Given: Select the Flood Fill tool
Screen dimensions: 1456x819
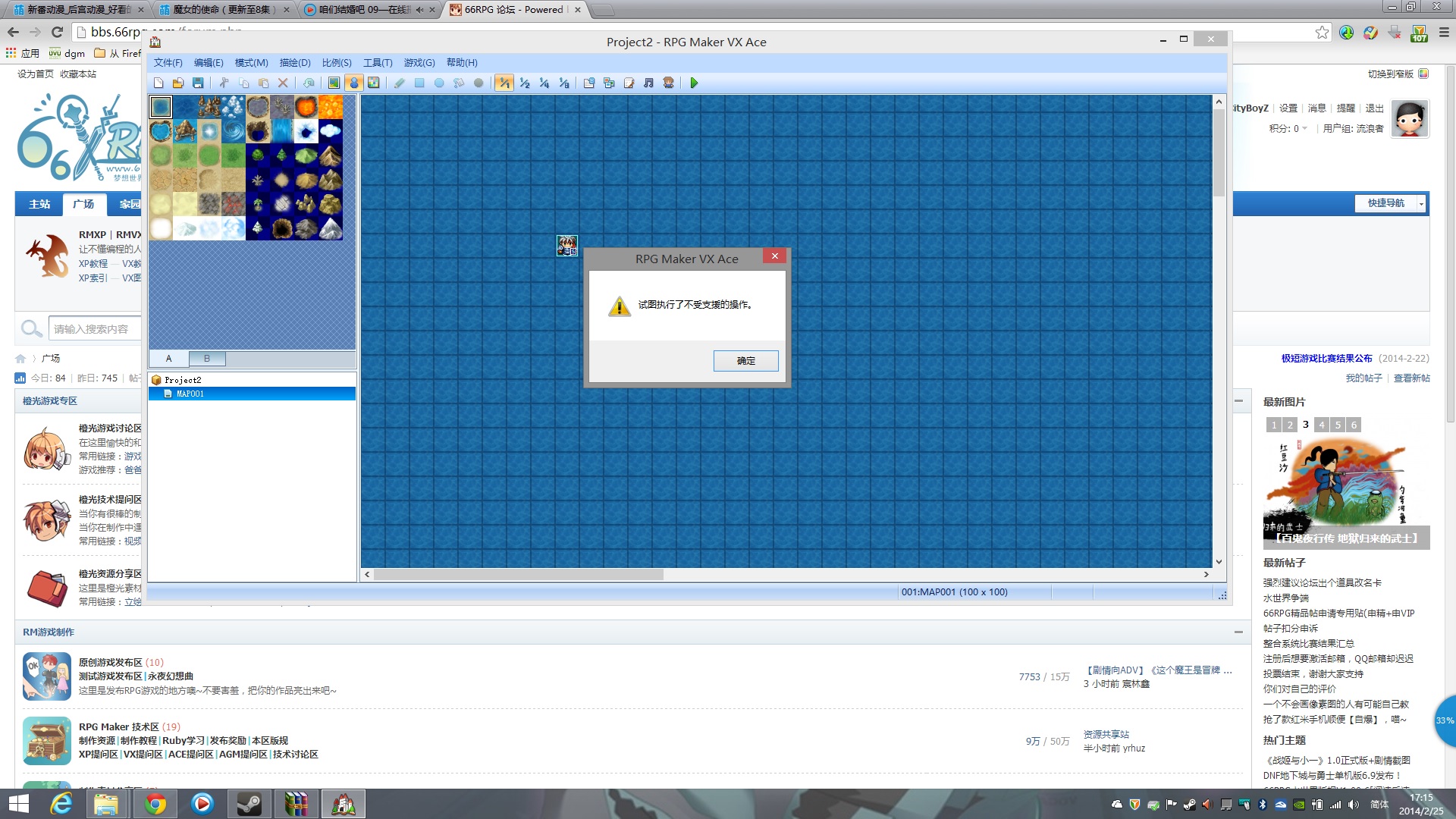Looking at the screenshot, I should [x=459, y=83].
